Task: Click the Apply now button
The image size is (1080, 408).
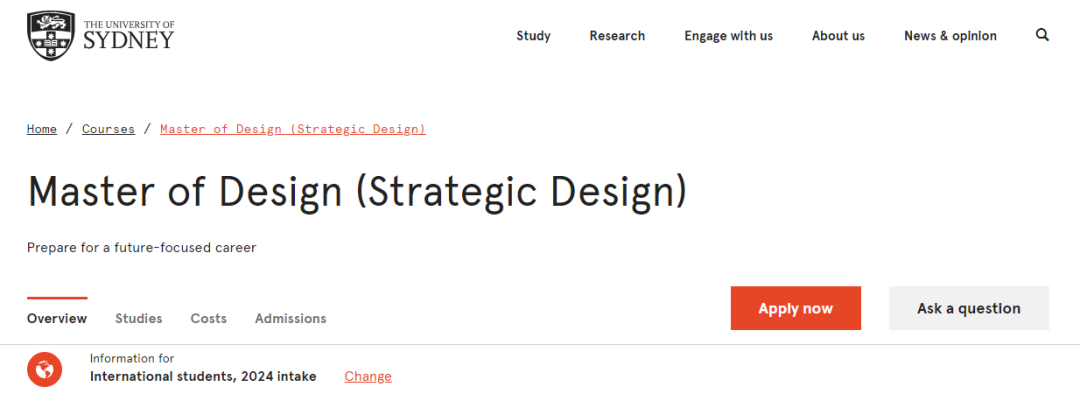Action: (x=796, y=308)
